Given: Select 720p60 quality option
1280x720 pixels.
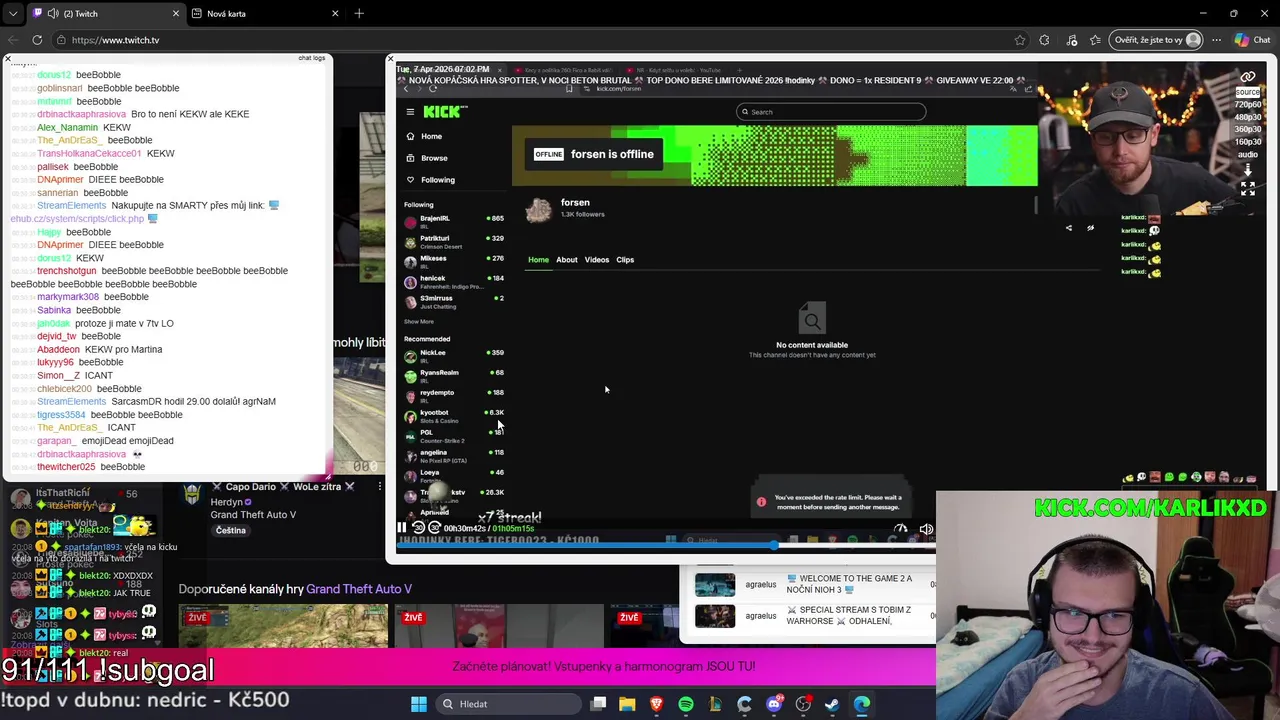Looking at the screenshot, I should point(1247,104).
